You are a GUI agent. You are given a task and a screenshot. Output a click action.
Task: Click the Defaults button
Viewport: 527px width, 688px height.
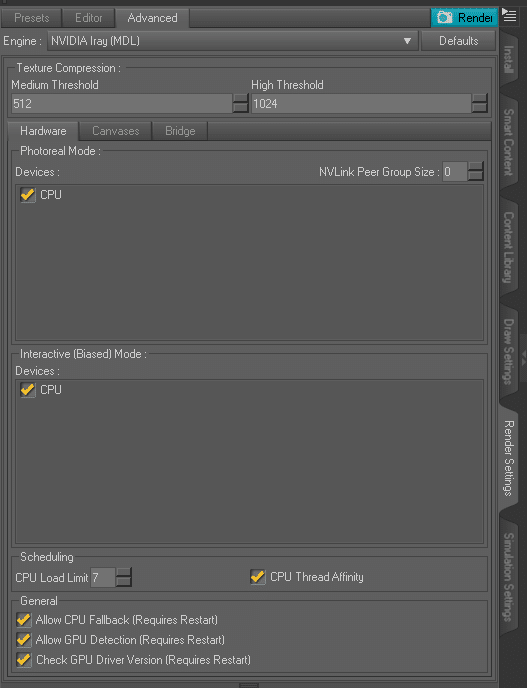[459, 41]
